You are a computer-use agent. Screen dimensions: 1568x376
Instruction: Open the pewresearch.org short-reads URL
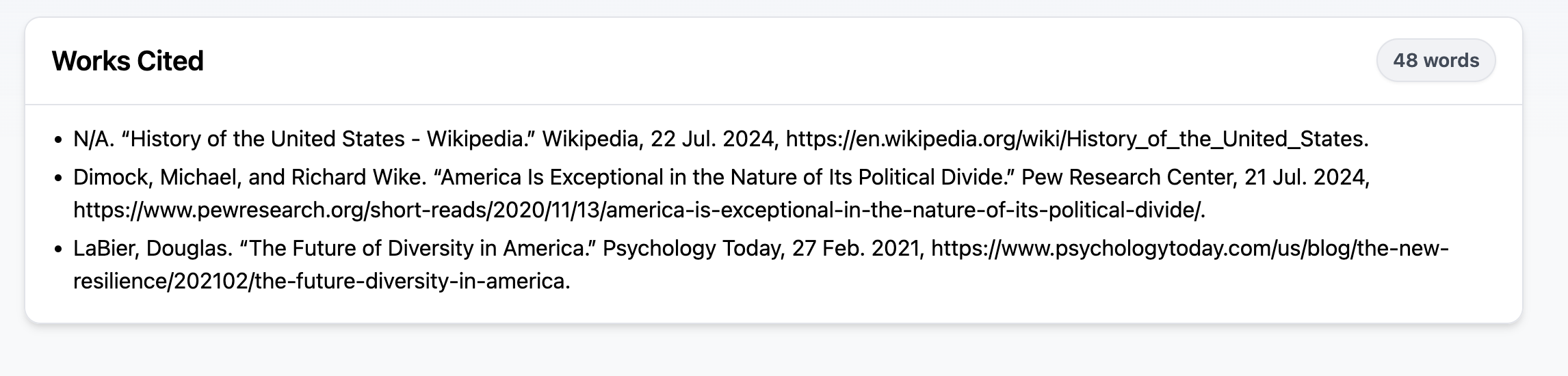[639, 210]
